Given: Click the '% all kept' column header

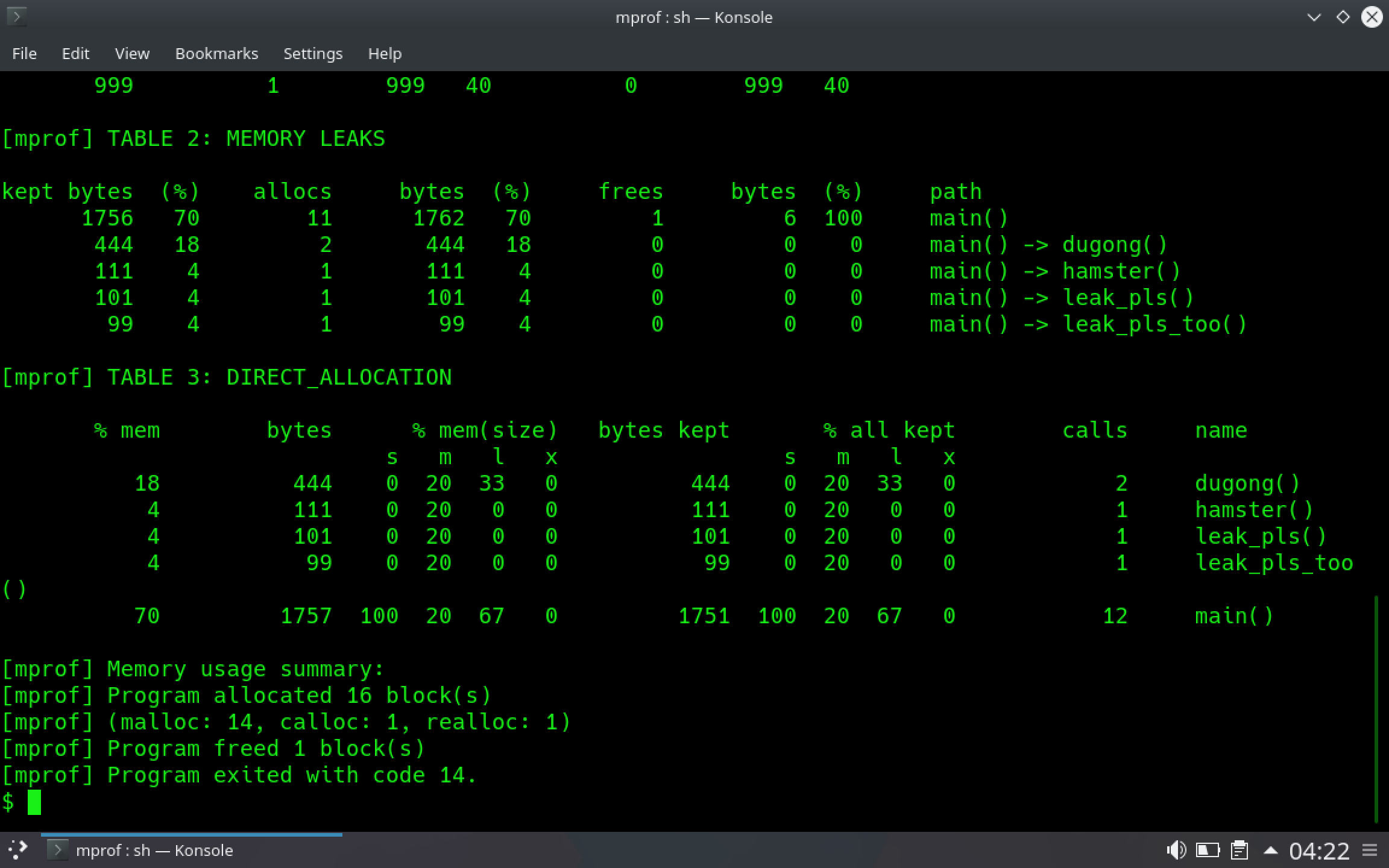Looking at the screenshot, I should (889, 430).
